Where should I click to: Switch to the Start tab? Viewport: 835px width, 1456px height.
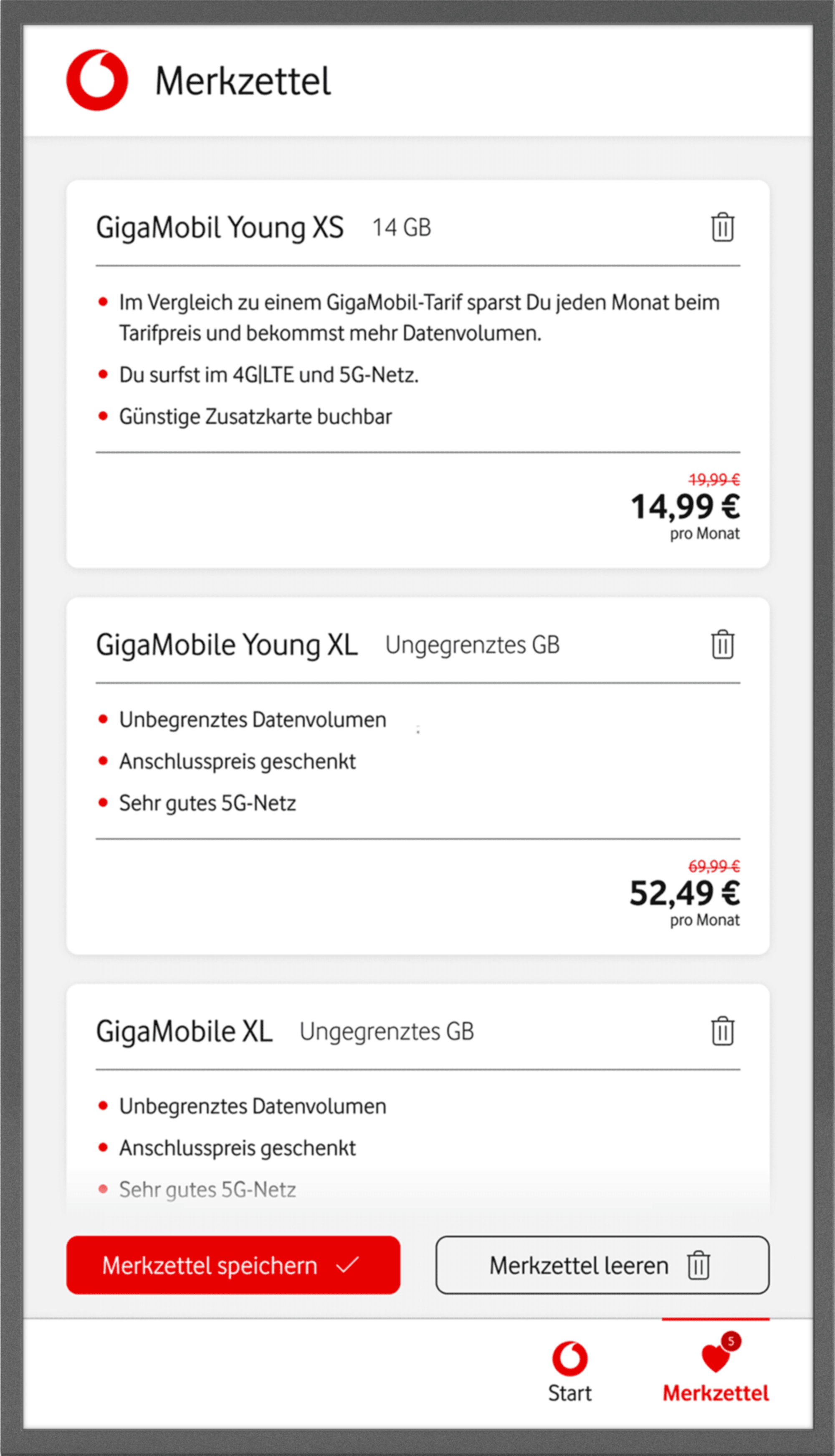click(x=569, y=1393)
